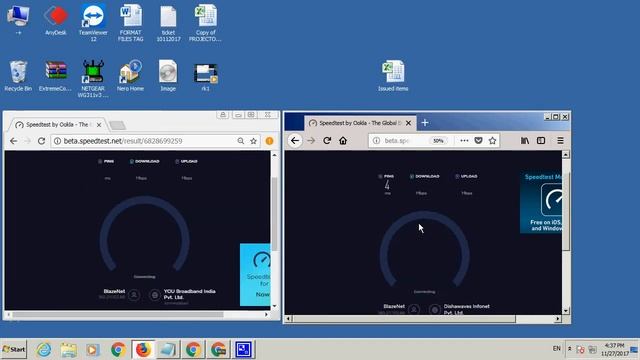Screen dimensions: 640x360
Task: Bookmark page with Firefox star icon
Action: 492,140
